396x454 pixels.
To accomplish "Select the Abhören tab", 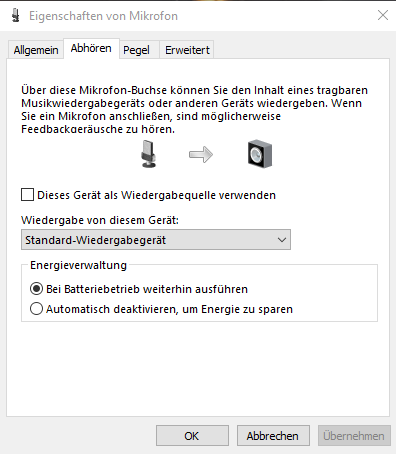I will click(x=91, y=49).
